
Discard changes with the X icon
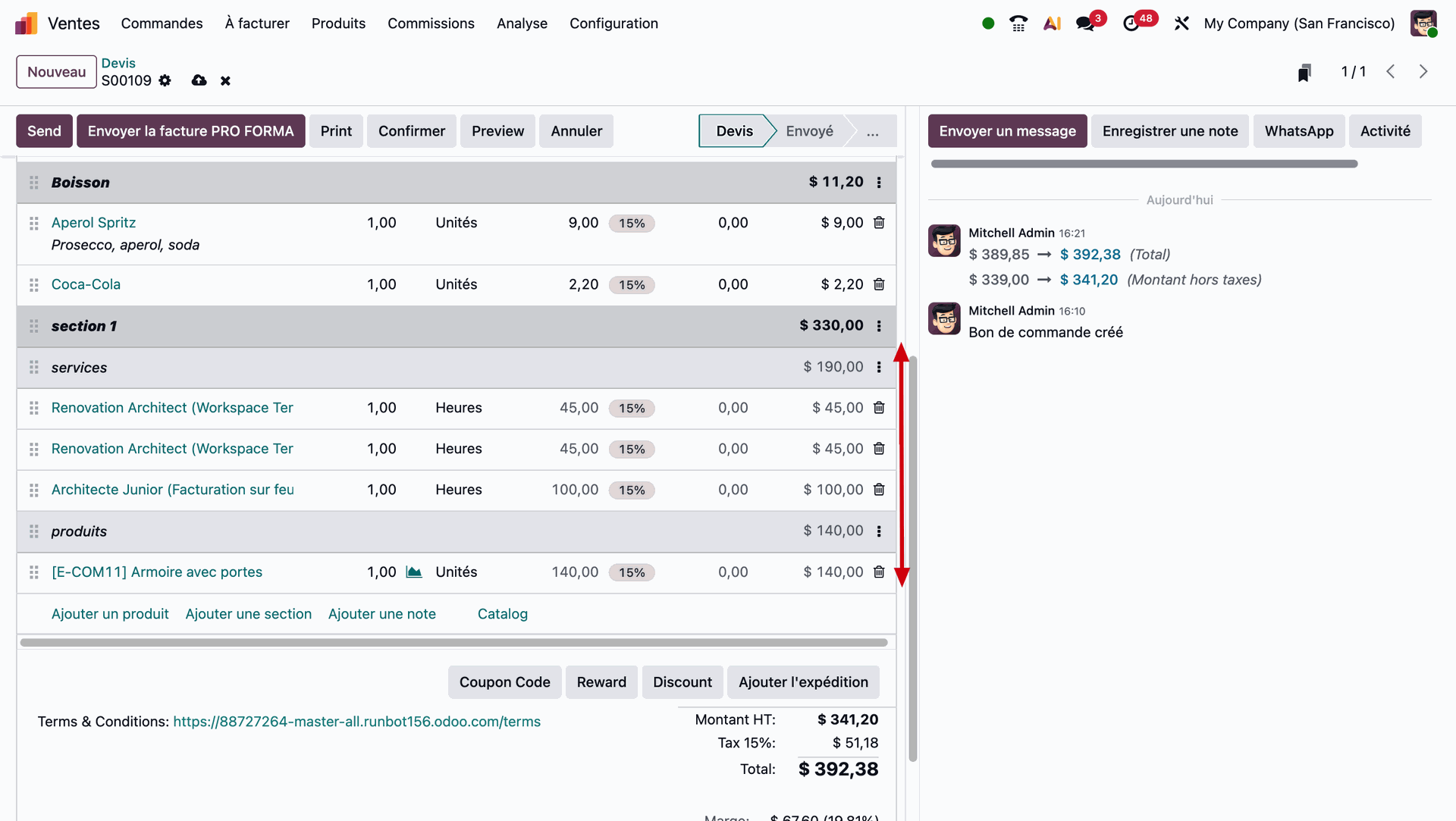pos(225,80)
